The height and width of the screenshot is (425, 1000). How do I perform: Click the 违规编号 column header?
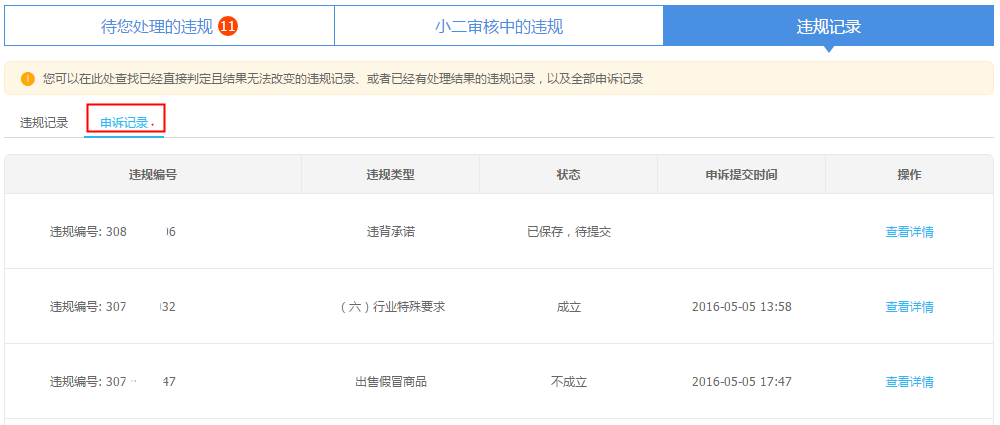coord(152,175)
